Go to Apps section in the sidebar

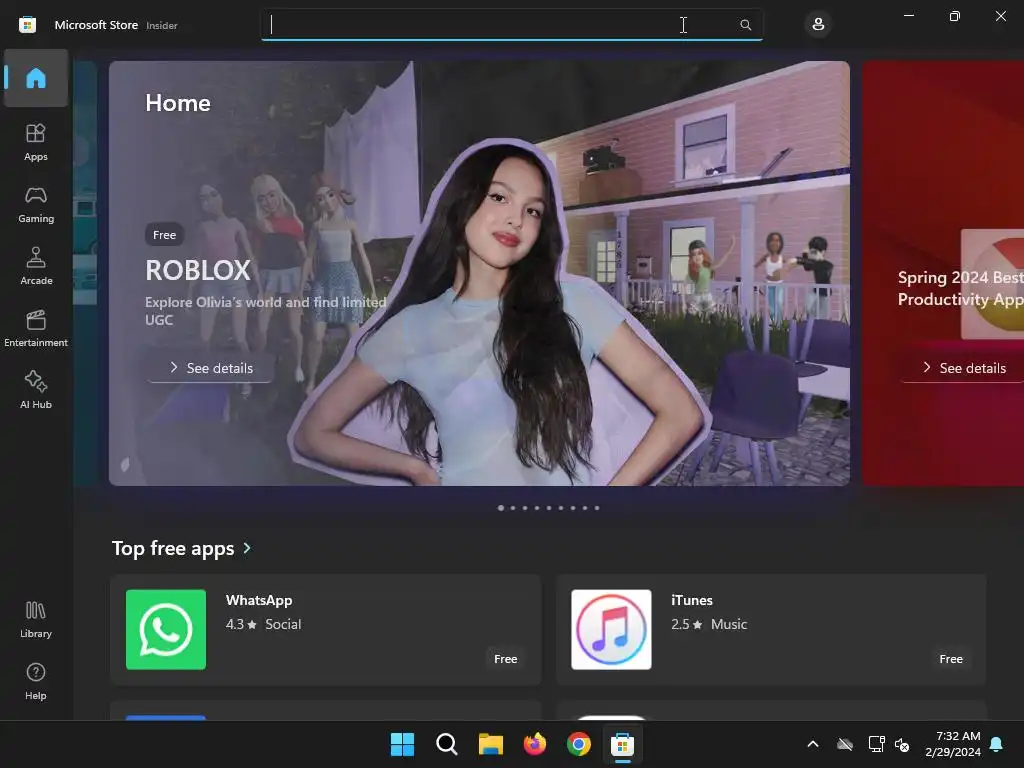(36, 142)
